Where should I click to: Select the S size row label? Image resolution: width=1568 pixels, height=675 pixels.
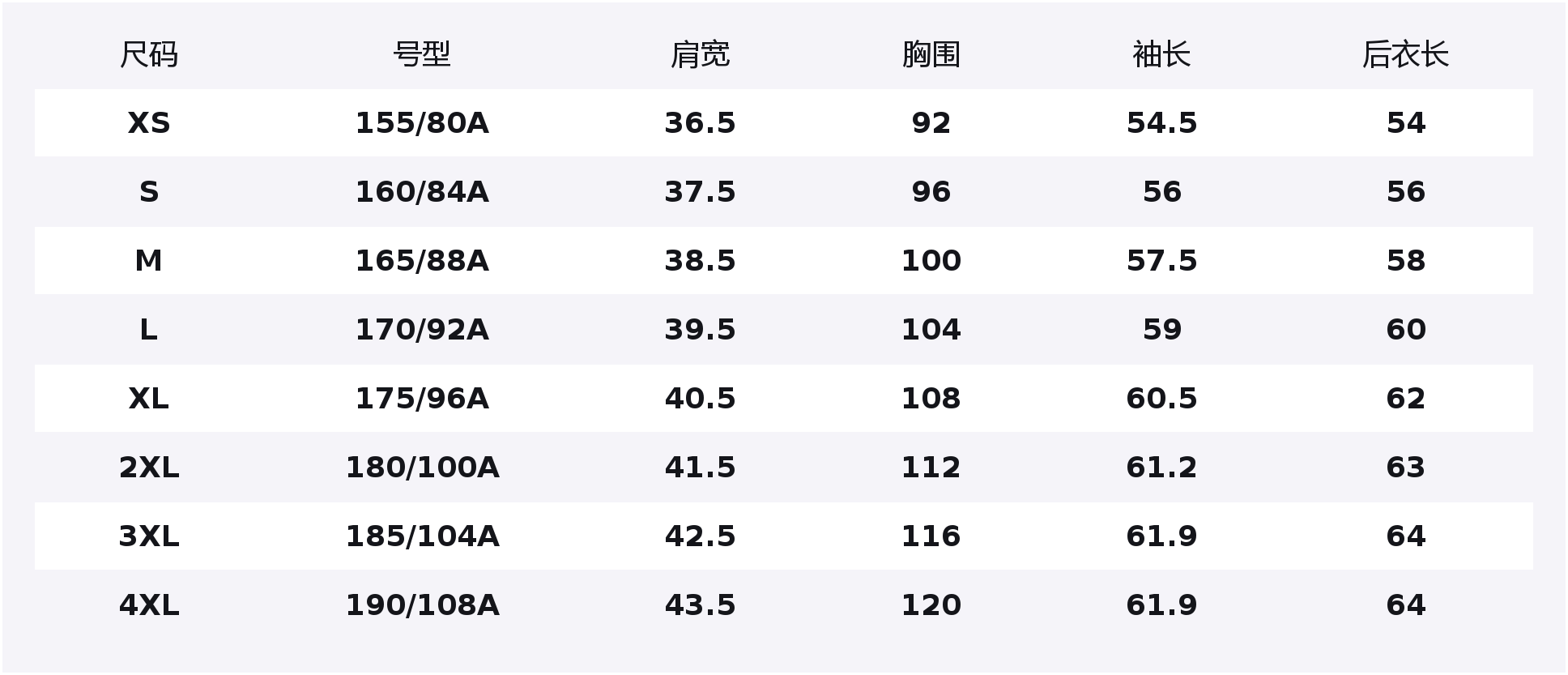tap(149, 192)
